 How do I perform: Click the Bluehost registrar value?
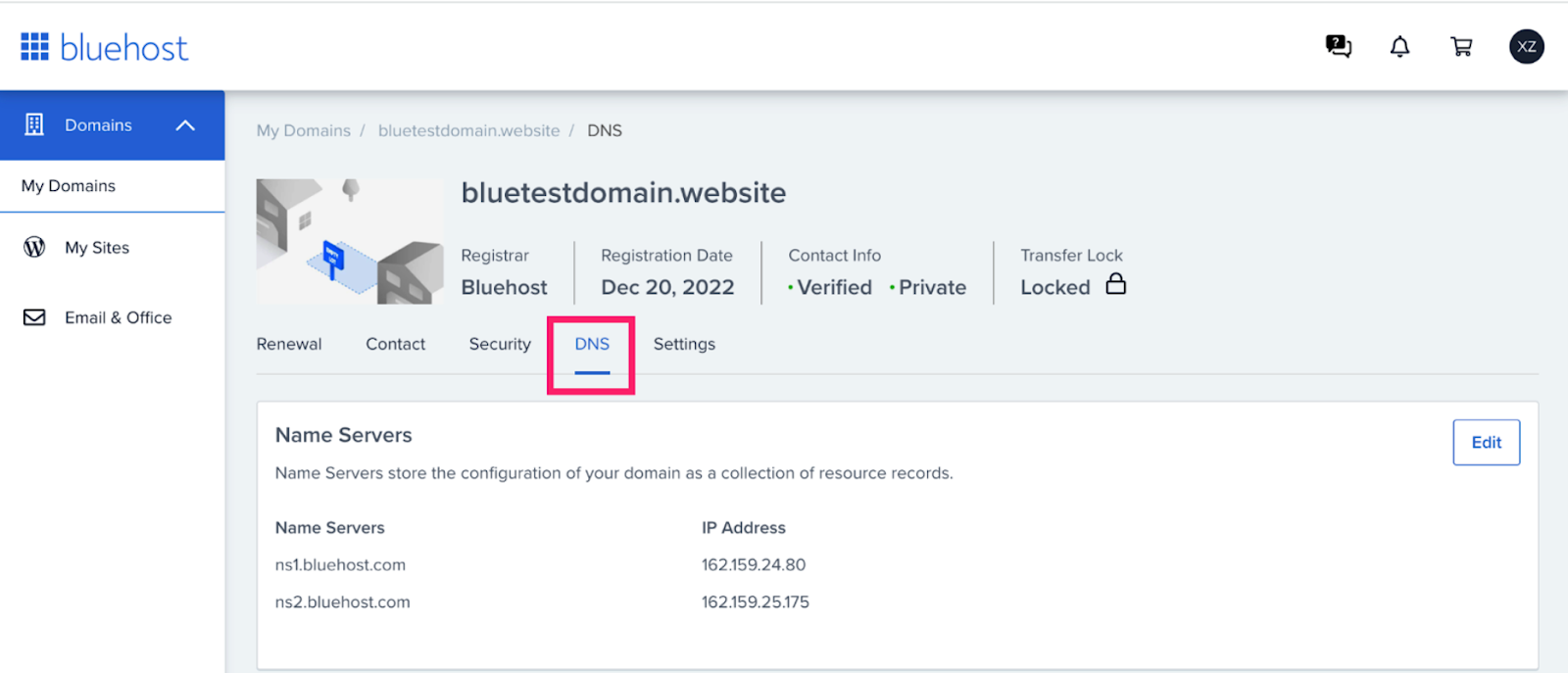coord(505,287)
